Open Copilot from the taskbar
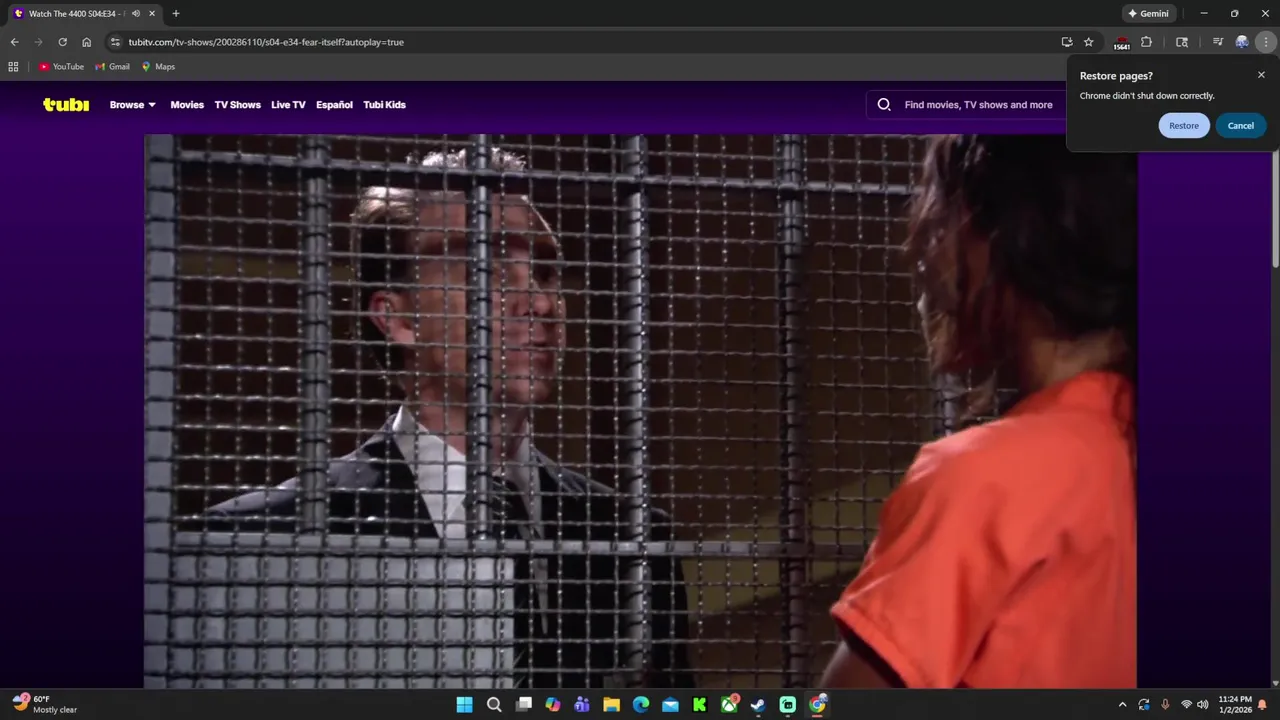Screen dimensions: 1280x720 coord(553,705)
